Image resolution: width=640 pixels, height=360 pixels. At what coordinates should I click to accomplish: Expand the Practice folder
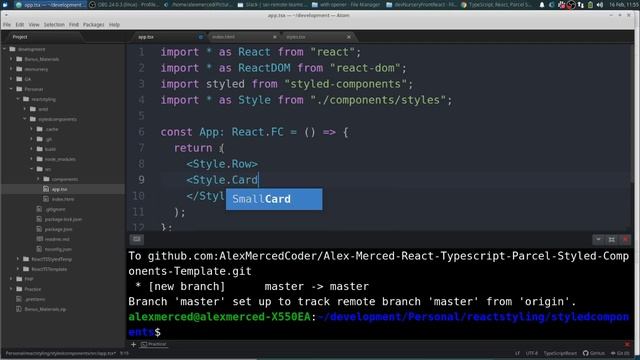point(11,289)
